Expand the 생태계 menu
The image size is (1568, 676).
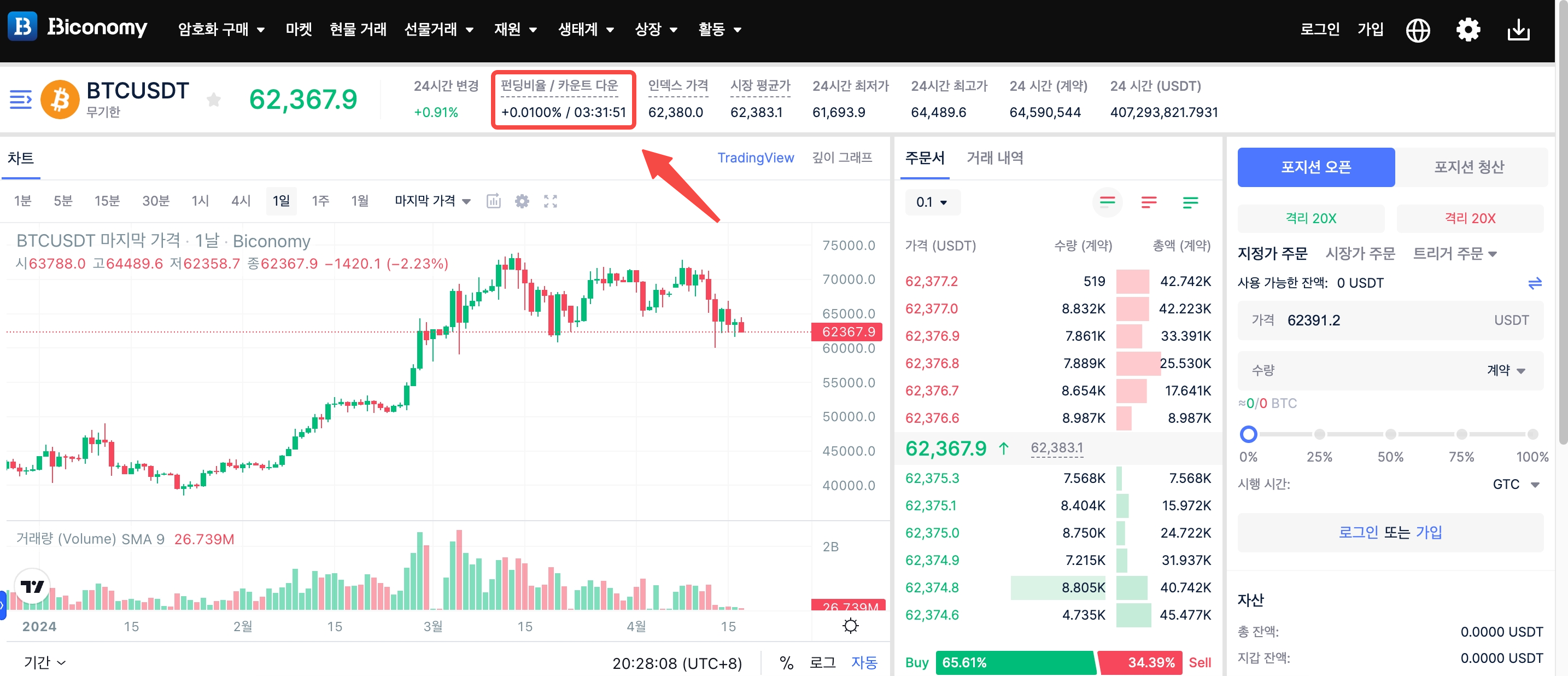(586, 29)
